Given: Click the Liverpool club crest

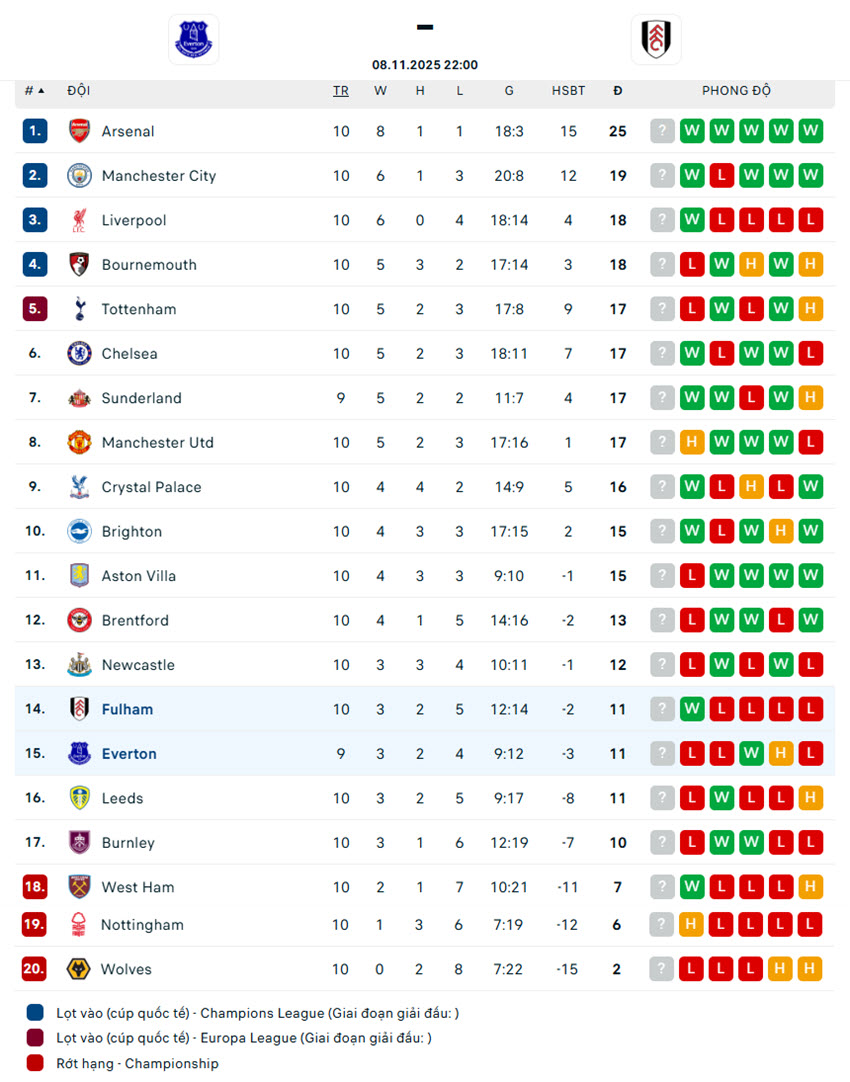Looking at the screenshot, I should click(x=79, y=220).
